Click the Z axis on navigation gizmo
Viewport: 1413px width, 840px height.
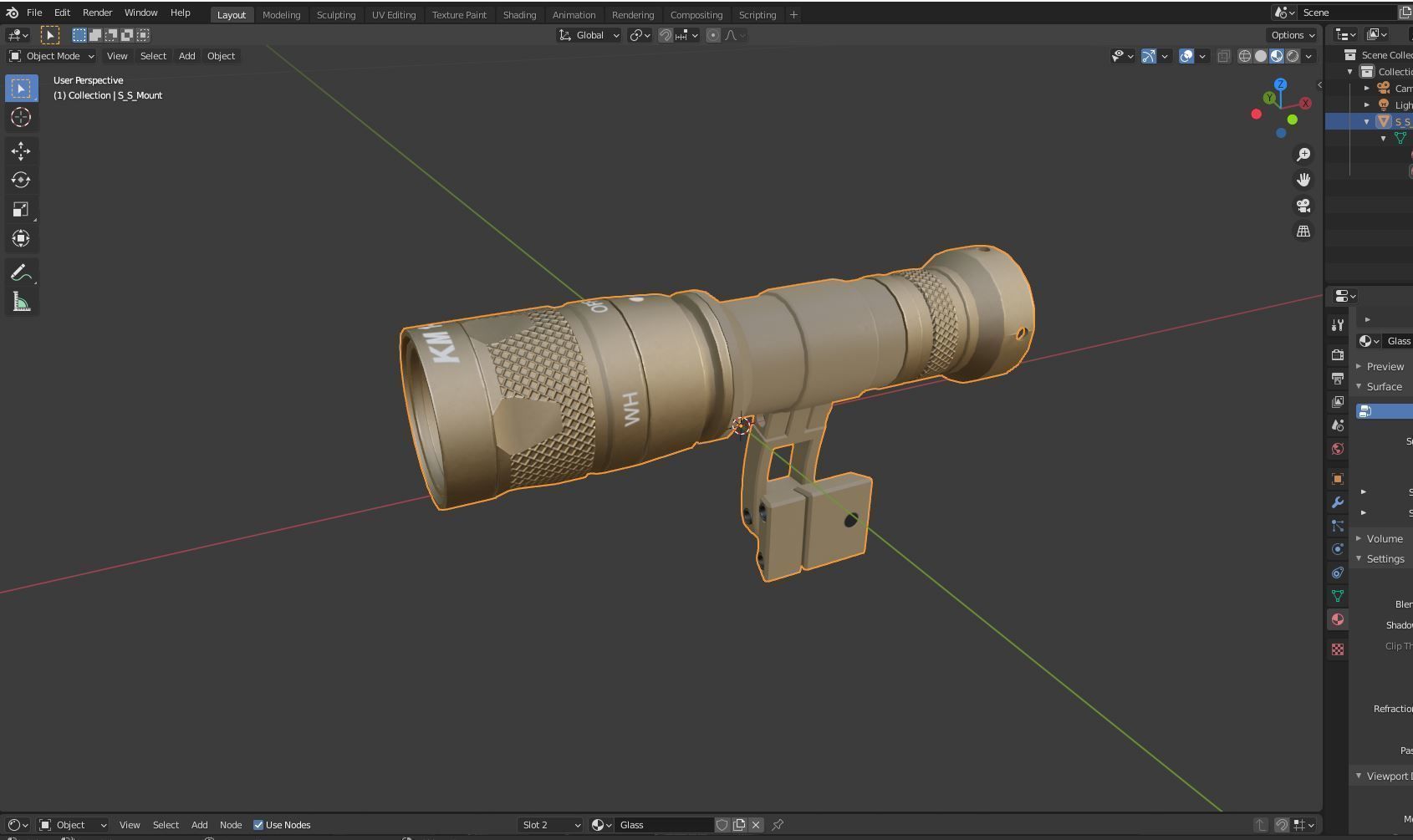1281,84
